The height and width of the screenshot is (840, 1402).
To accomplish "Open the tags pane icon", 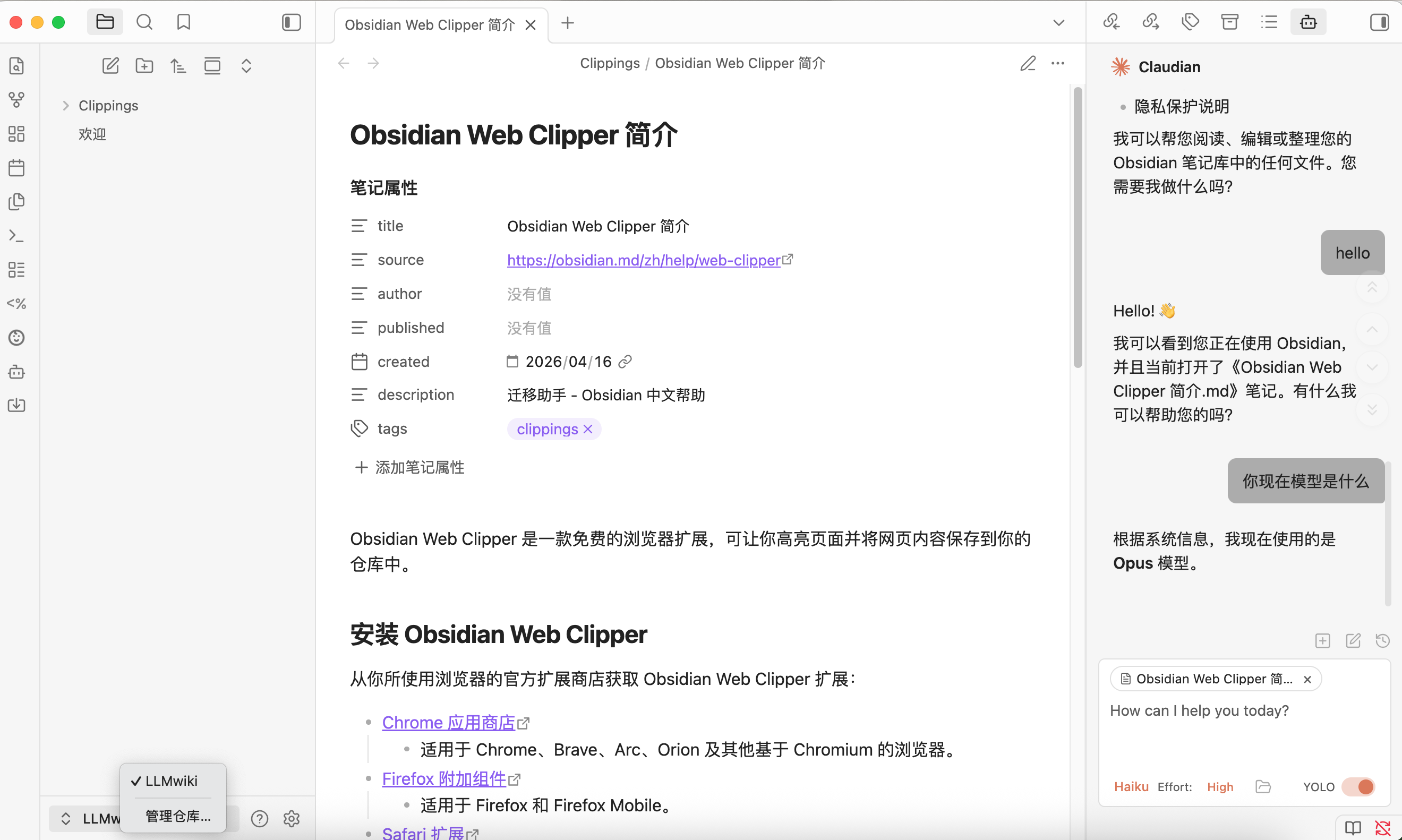I will click(x=1190, y=22).
